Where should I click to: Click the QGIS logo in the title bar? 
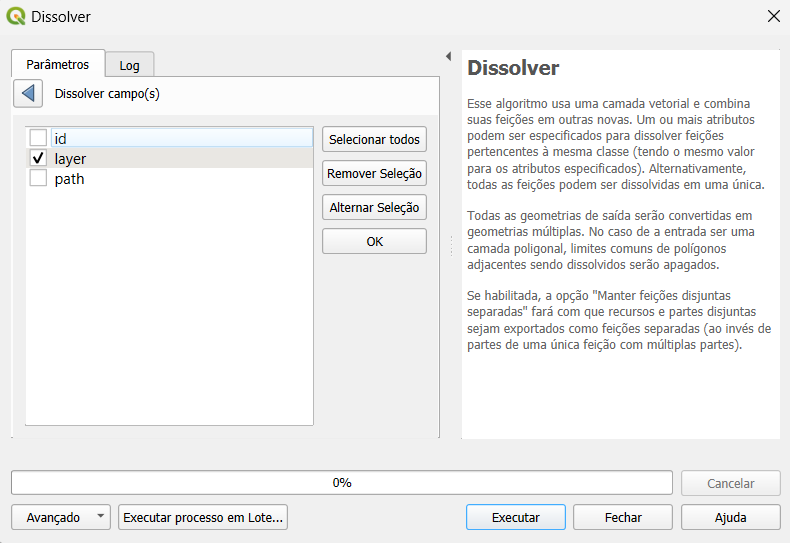16,16
